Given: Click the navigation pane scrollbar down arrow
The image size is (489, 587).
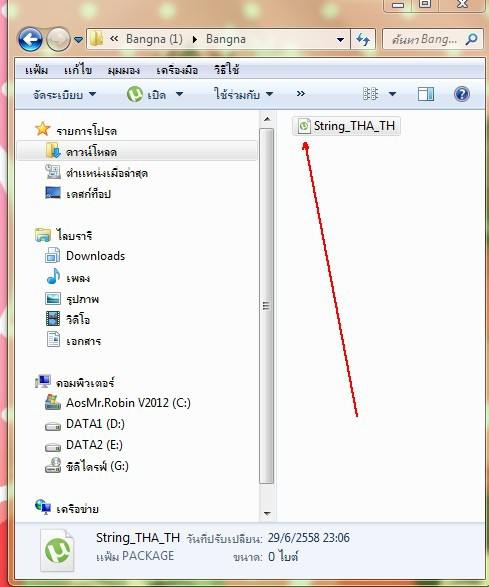Looking at the screenshot, I should (267, 514).
